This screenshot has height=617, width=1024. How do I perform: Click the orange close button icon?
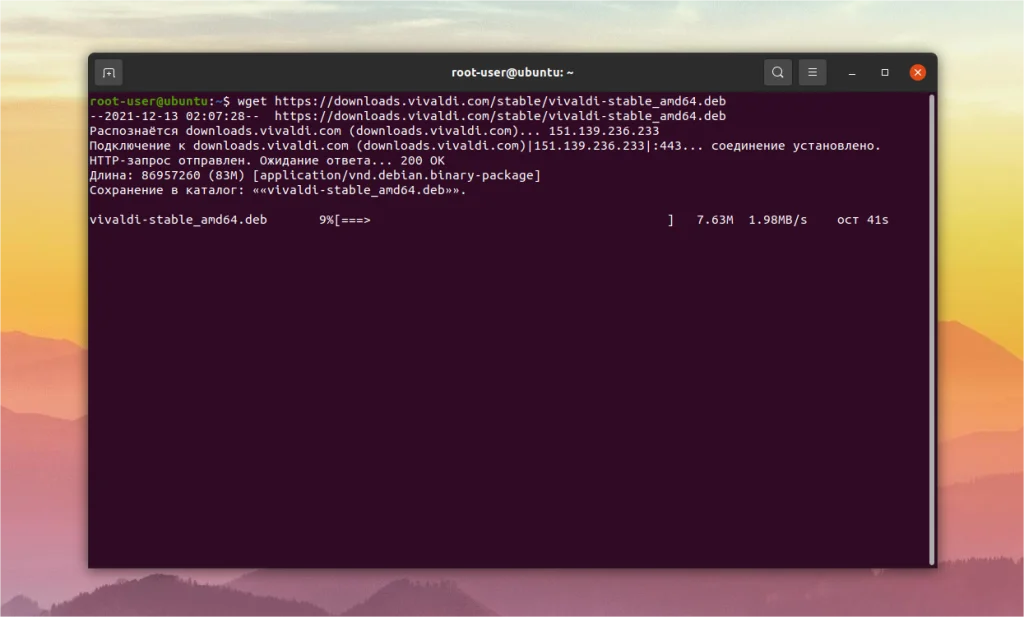point(917,72)
